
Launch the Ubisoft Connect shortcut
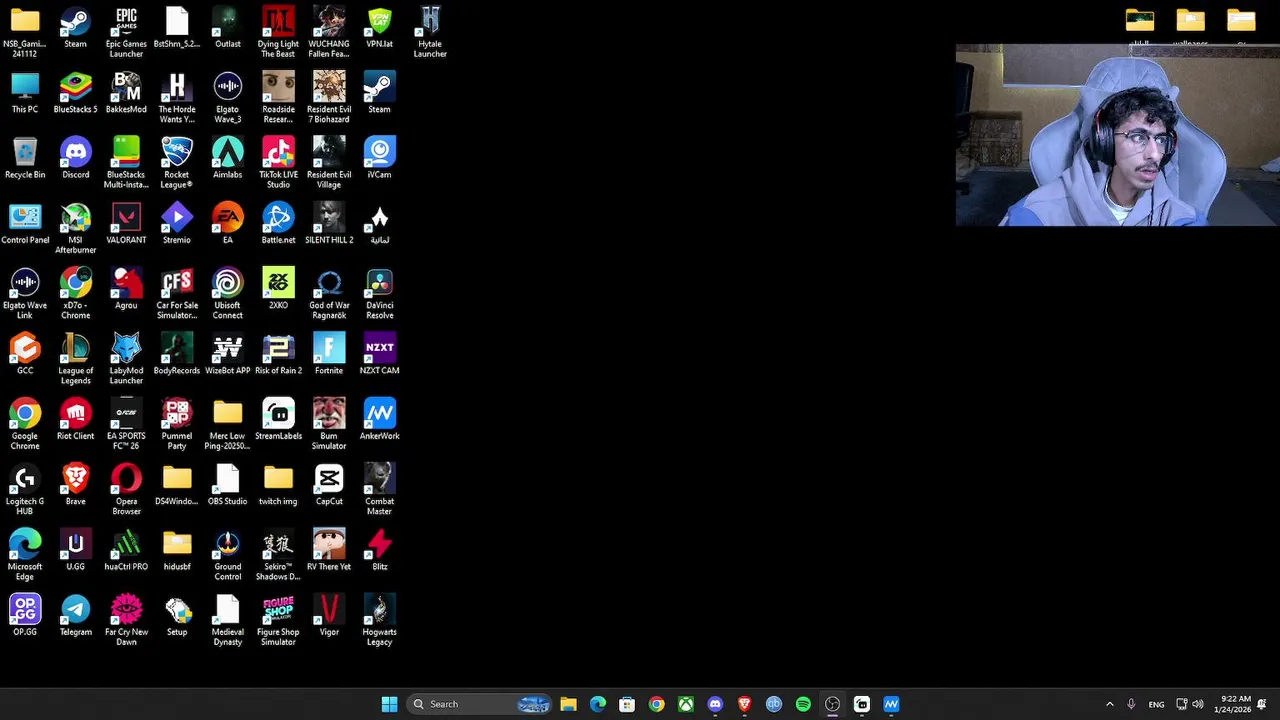pyautogui.click(x=227, y=294)
